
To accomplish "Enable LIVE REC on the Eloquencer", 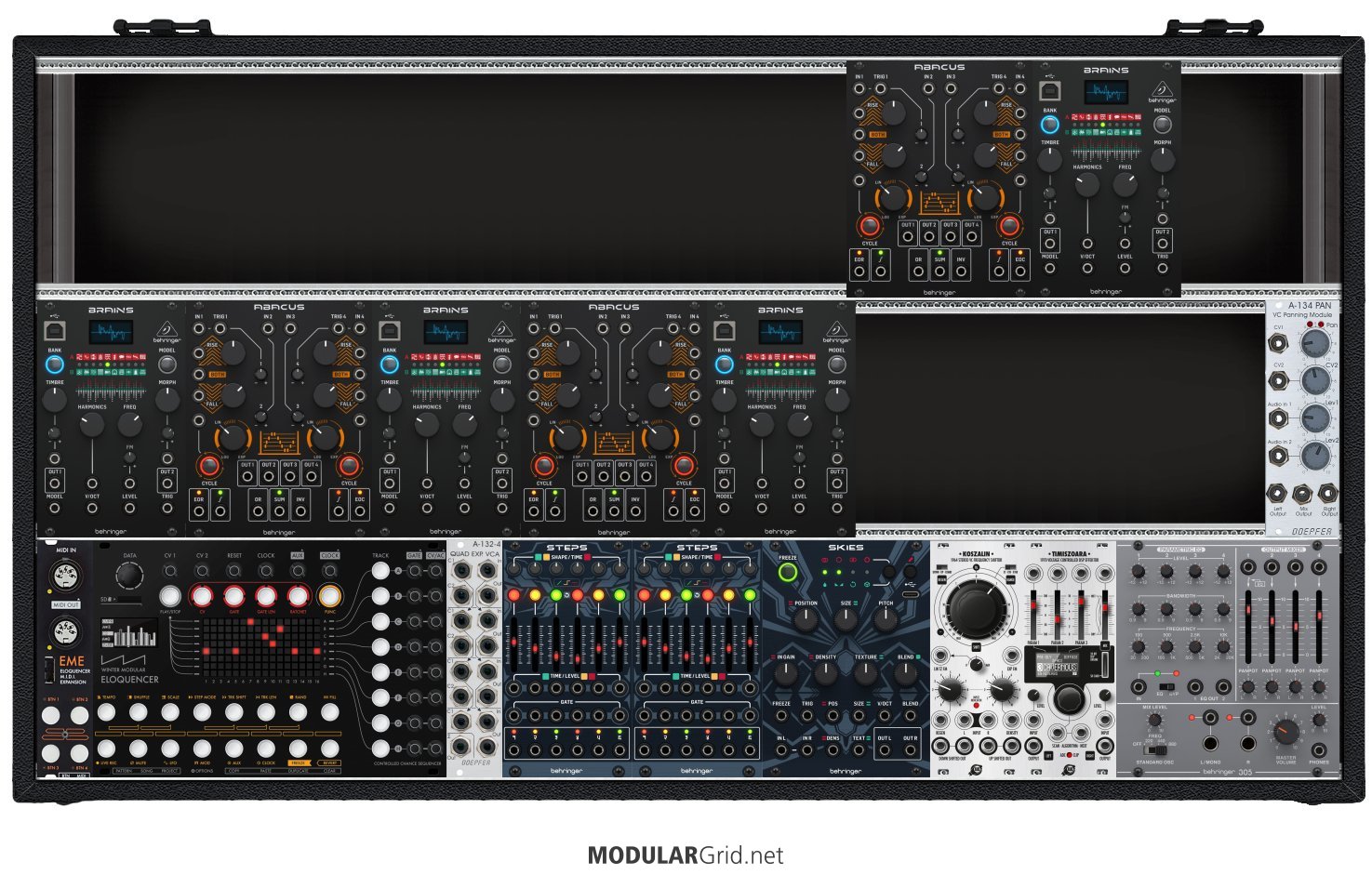I will pos(106,749).
